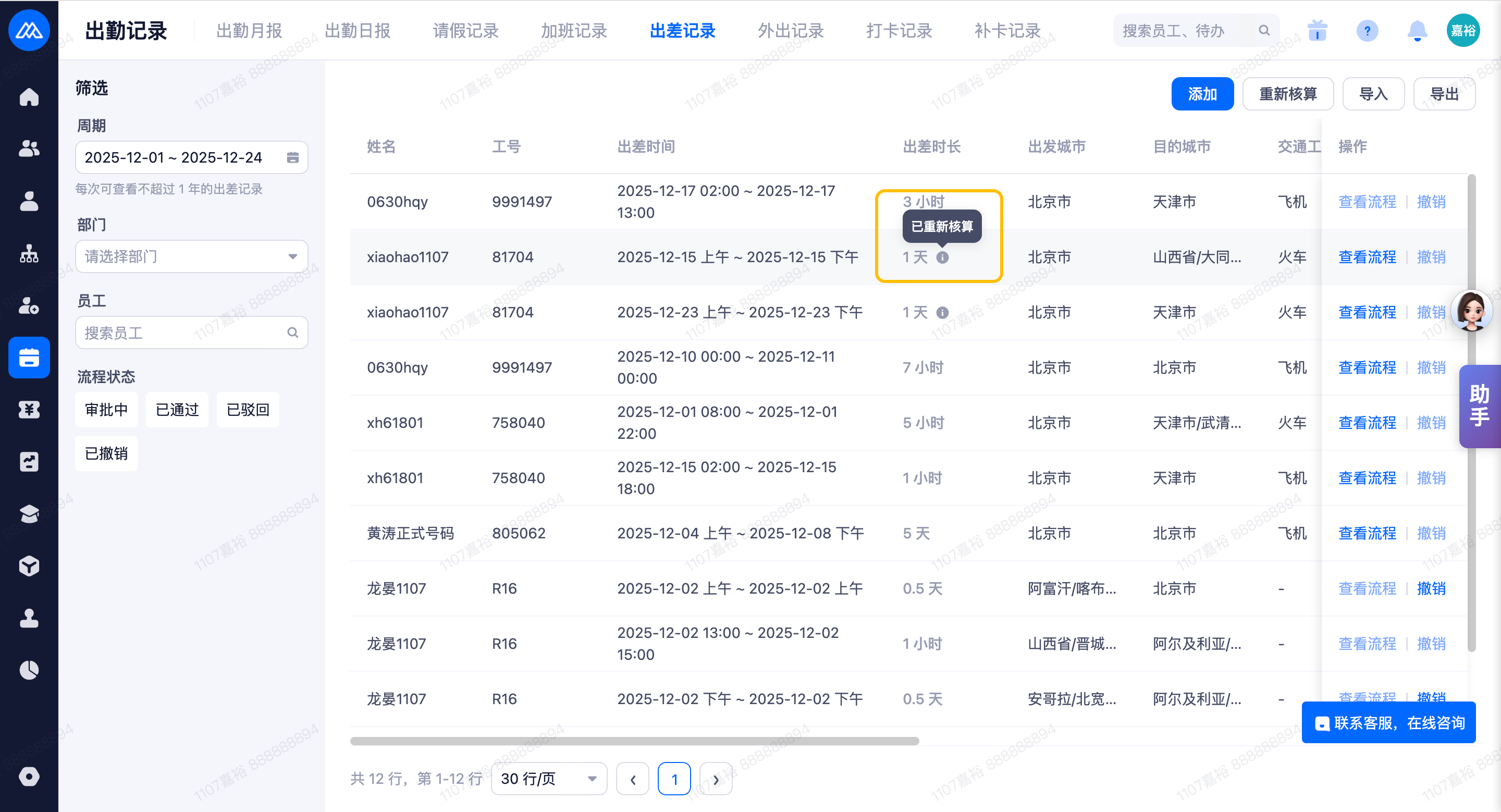Open the graduation cap training icon
The image size is (1501, 812).
[29, 514]
